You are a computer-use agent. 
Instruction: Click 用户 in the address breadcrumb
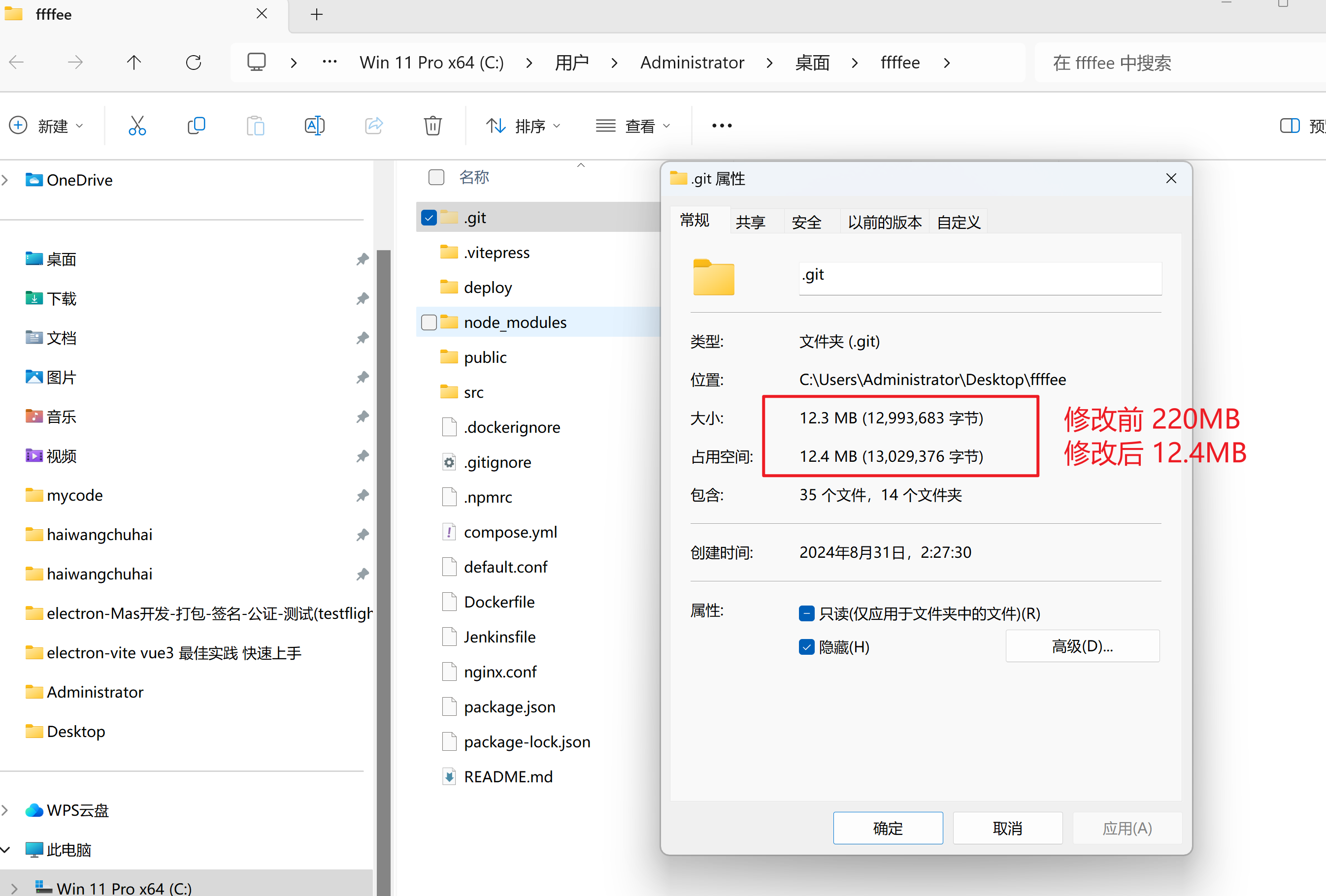572,62
